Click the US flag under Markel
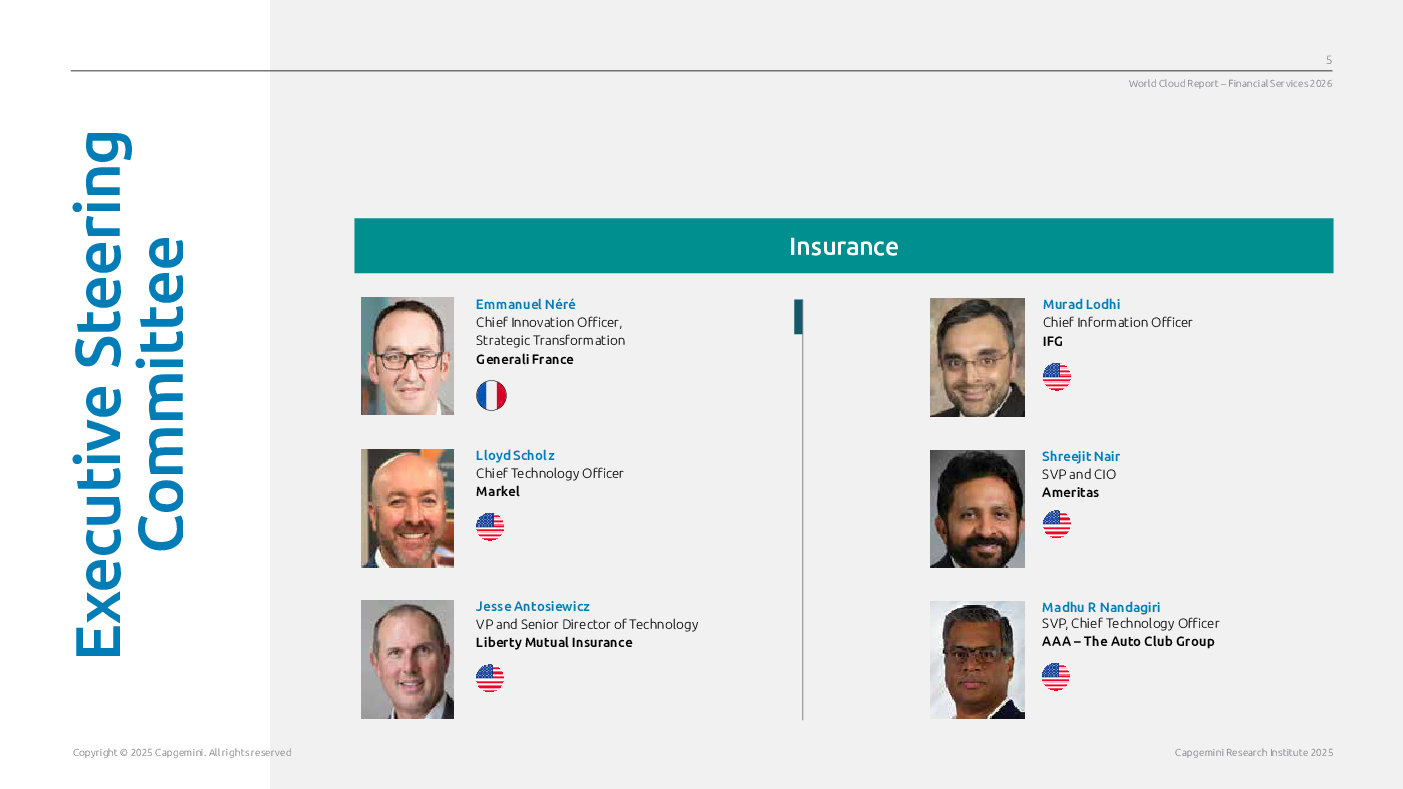Screen dimensions: 1403x789 490,527
